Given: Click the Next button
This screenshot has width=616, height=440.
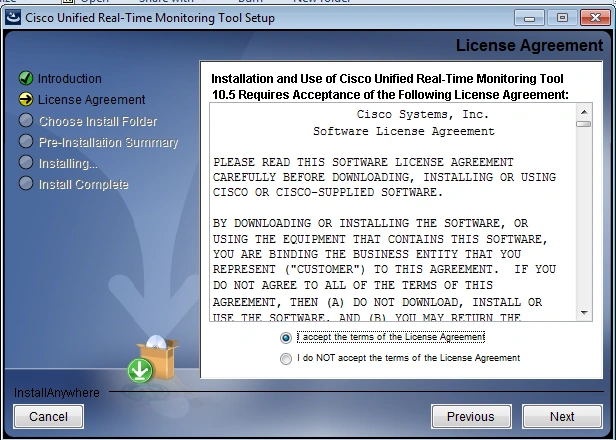Looking at the screenshot, I should point(562,416).
